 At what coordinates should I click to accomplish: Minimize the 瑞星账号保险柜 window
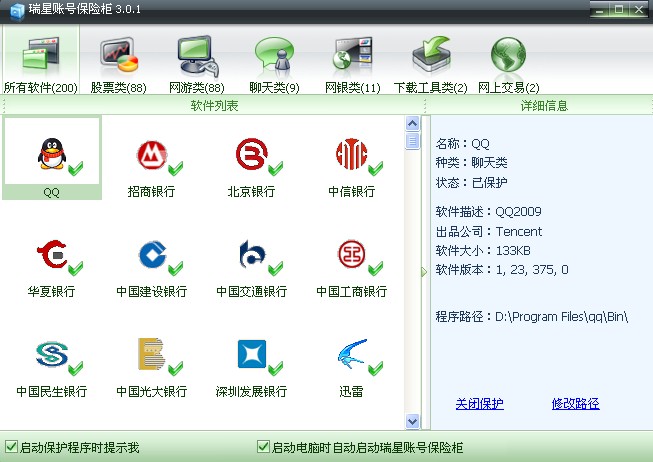tap(600, 10)
